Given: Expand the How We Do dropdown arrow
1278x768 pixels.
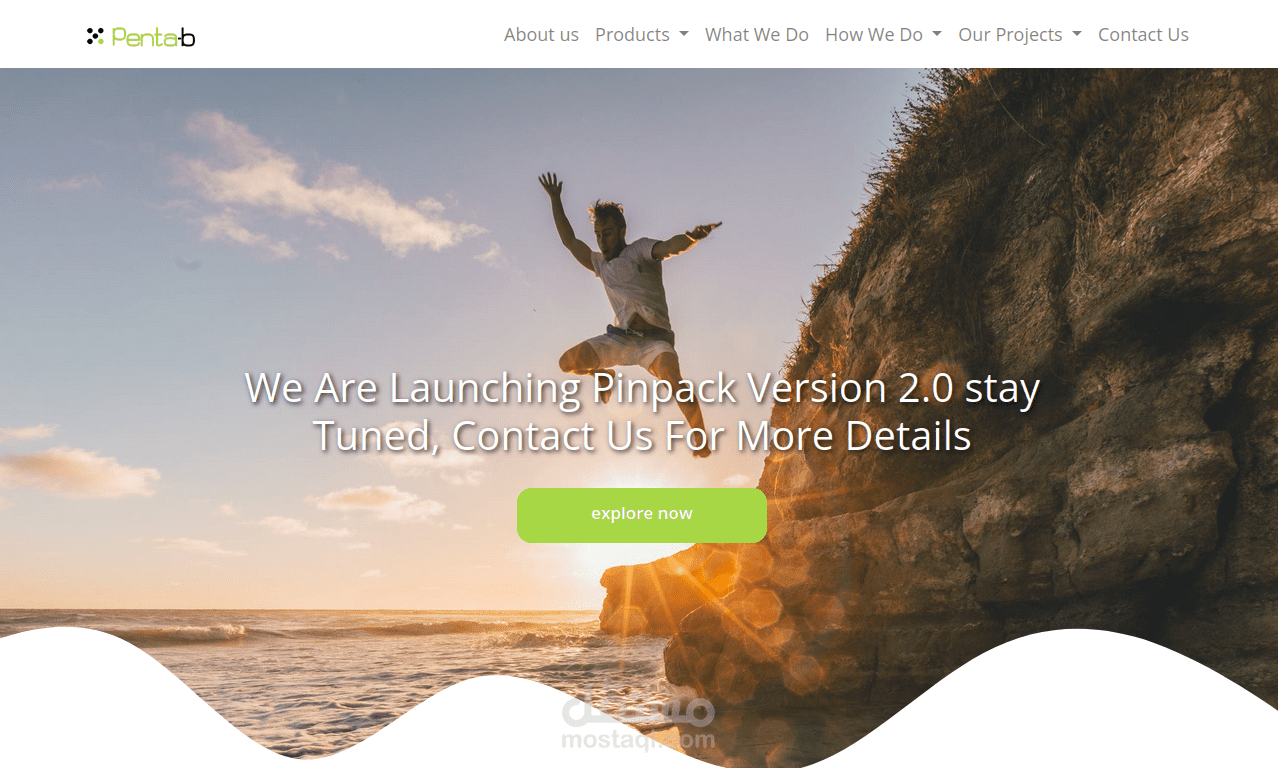Looking at the screenshot, I should tap(937, 35).
